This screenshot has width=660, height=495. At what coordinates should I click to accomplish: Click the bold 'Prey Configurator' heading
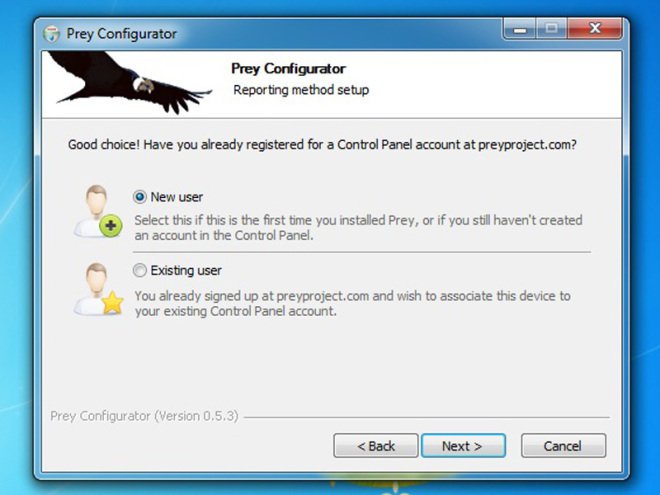pos(288,69)
